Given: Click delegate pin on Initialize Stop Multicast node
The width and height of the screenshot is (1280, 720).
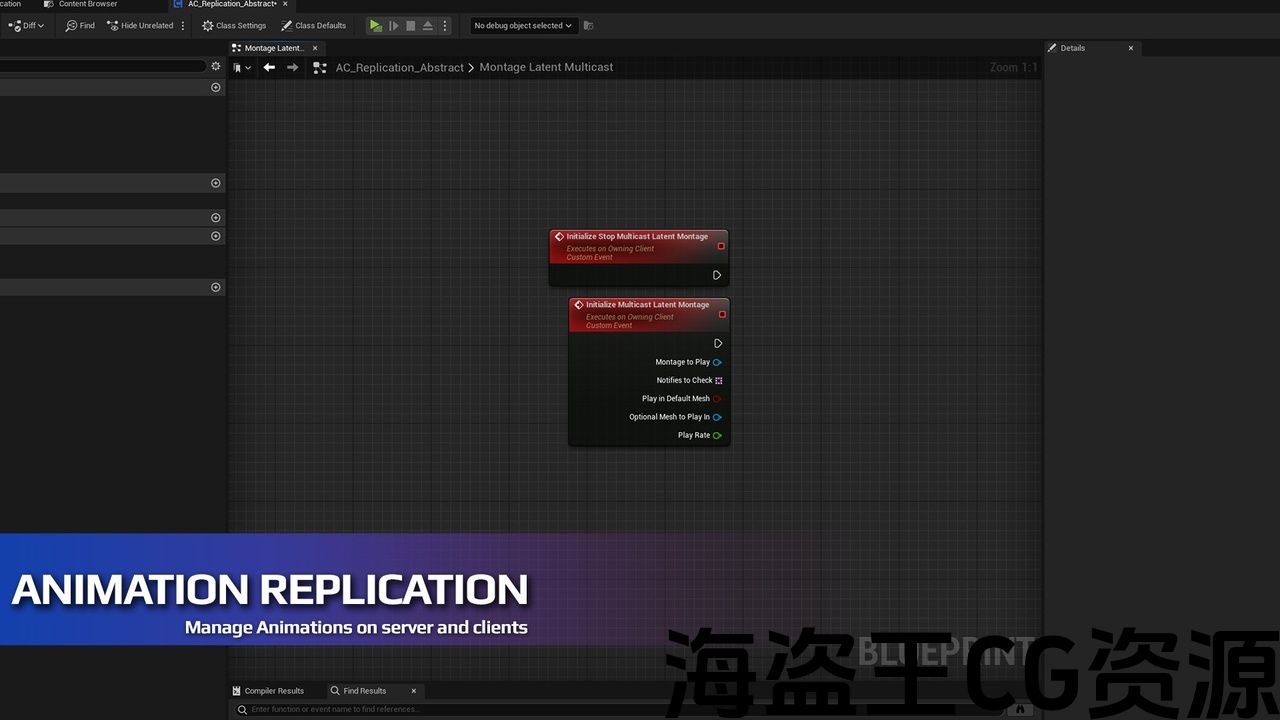Looking at the screenshot, I should pos(721,246).
